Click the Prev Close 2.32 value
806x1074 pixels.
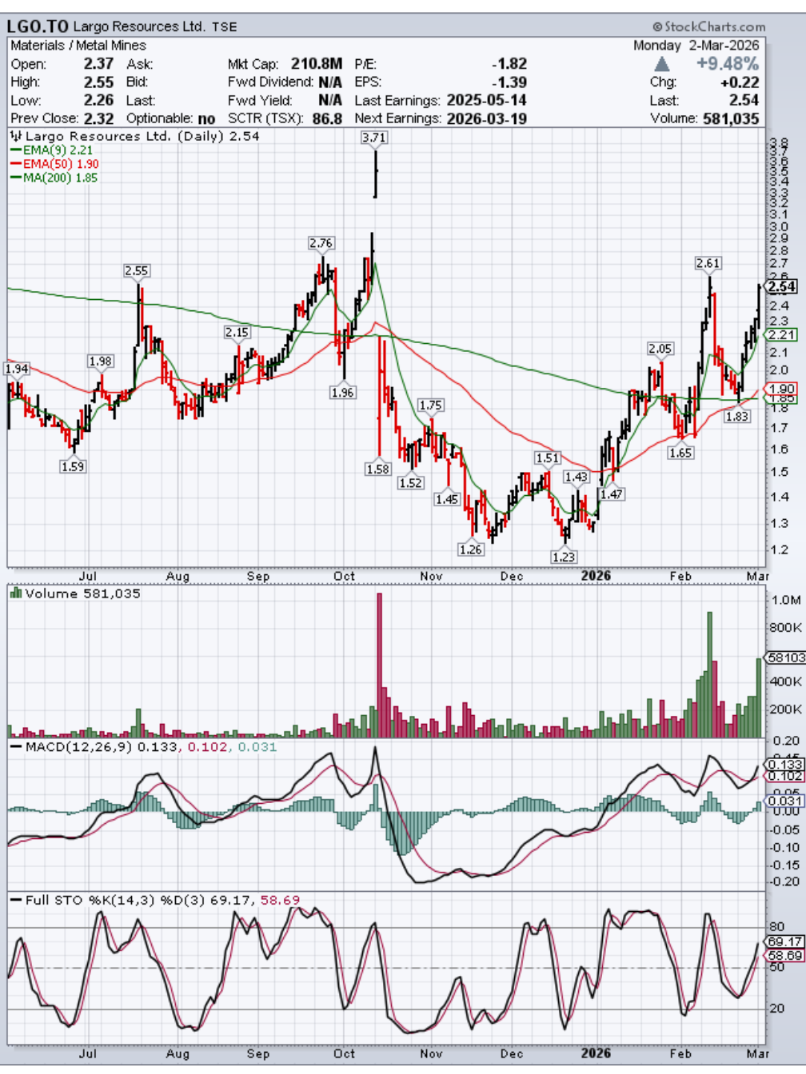click(99, 118)
